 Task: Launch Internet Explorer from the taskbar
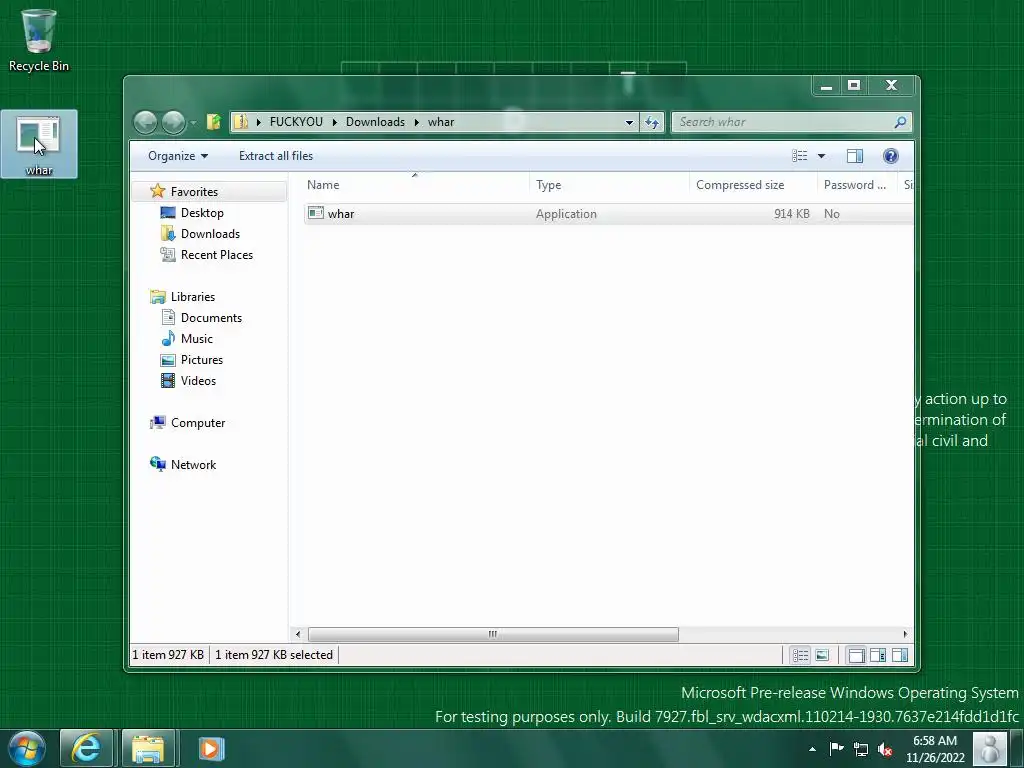(86, 748)
